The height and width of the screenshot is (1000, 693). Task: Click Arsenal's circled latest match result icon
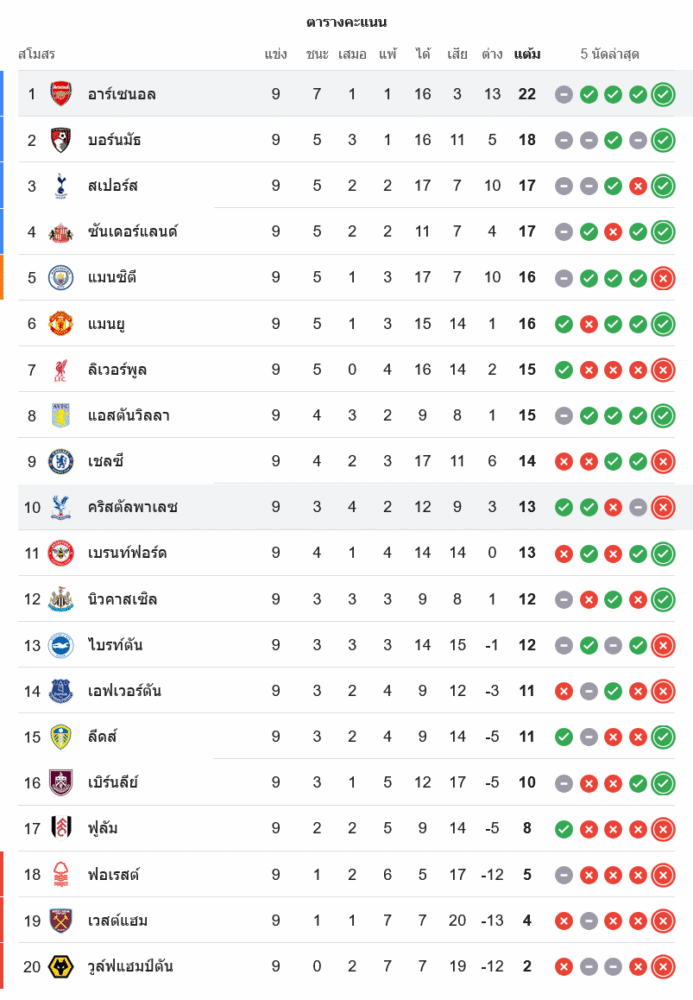662,94
